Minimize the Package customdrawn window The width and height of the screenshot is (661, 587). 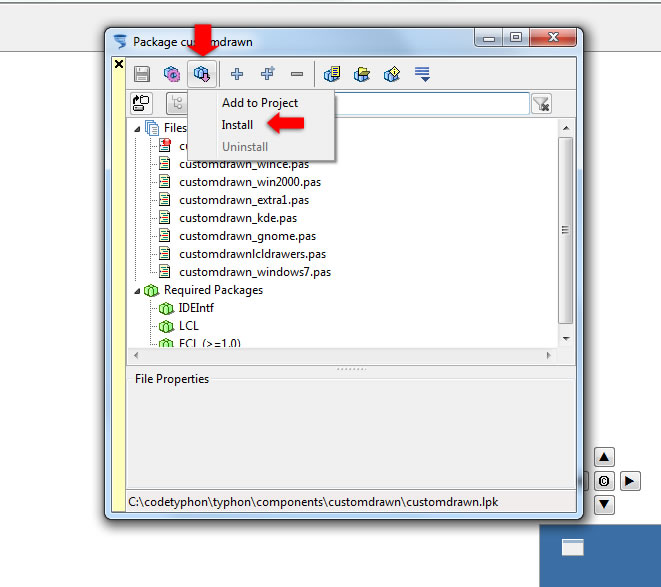point(489,38)
